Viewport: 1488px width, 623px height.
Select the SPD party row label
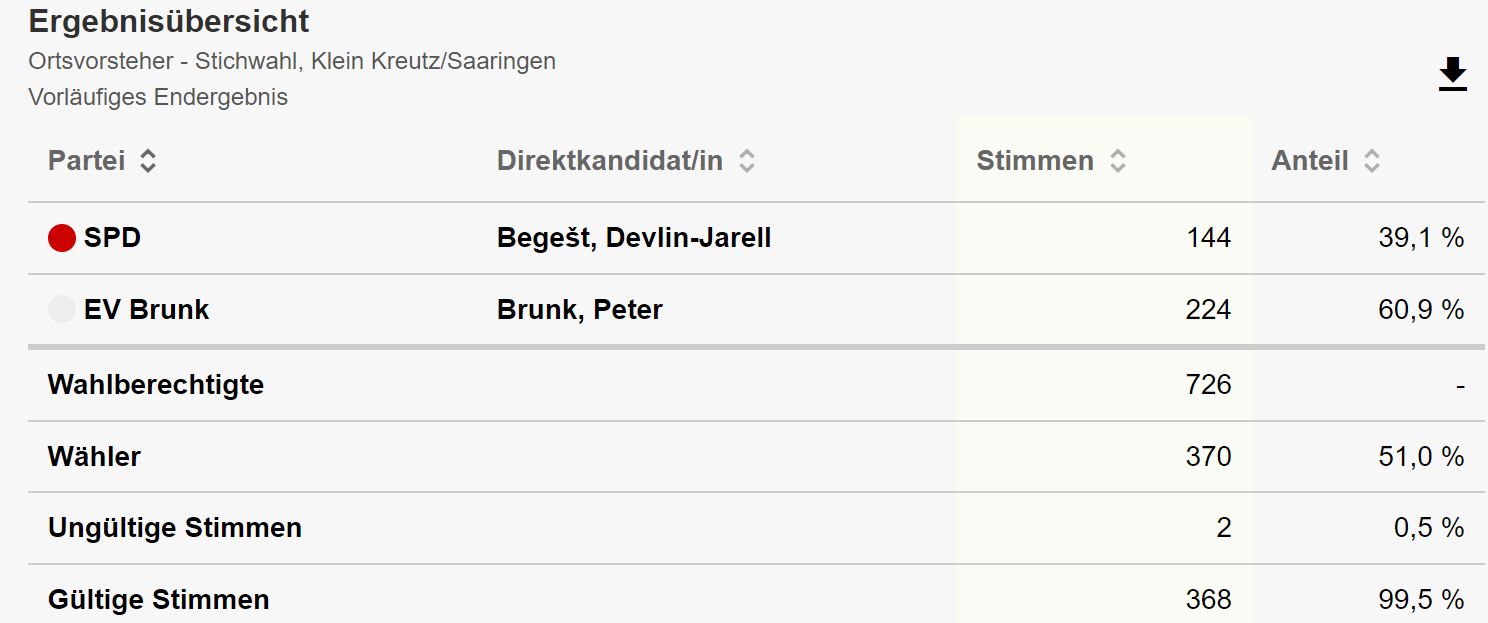point(112,238)
